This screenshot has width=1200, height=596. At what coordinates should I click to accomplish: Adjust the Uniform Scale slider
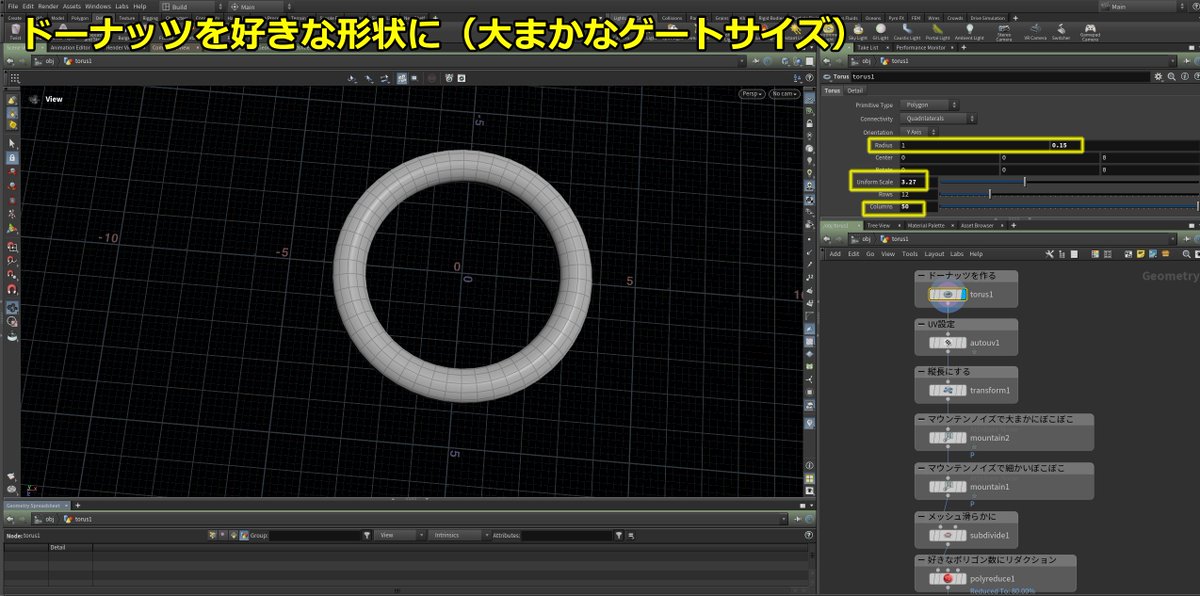1068,181
